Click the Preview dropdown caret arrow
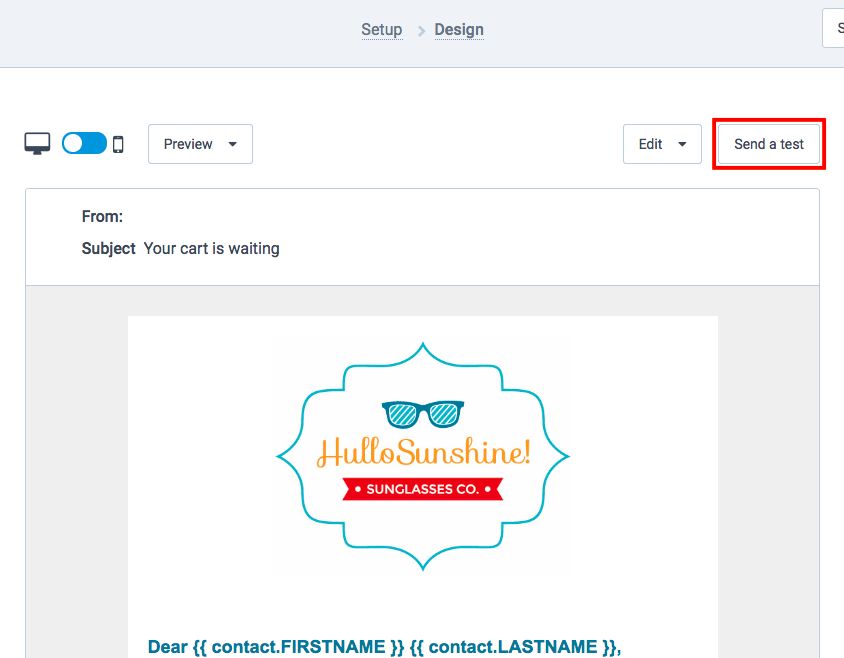Viewport: 844px width, 658px height. pos(233,144)
